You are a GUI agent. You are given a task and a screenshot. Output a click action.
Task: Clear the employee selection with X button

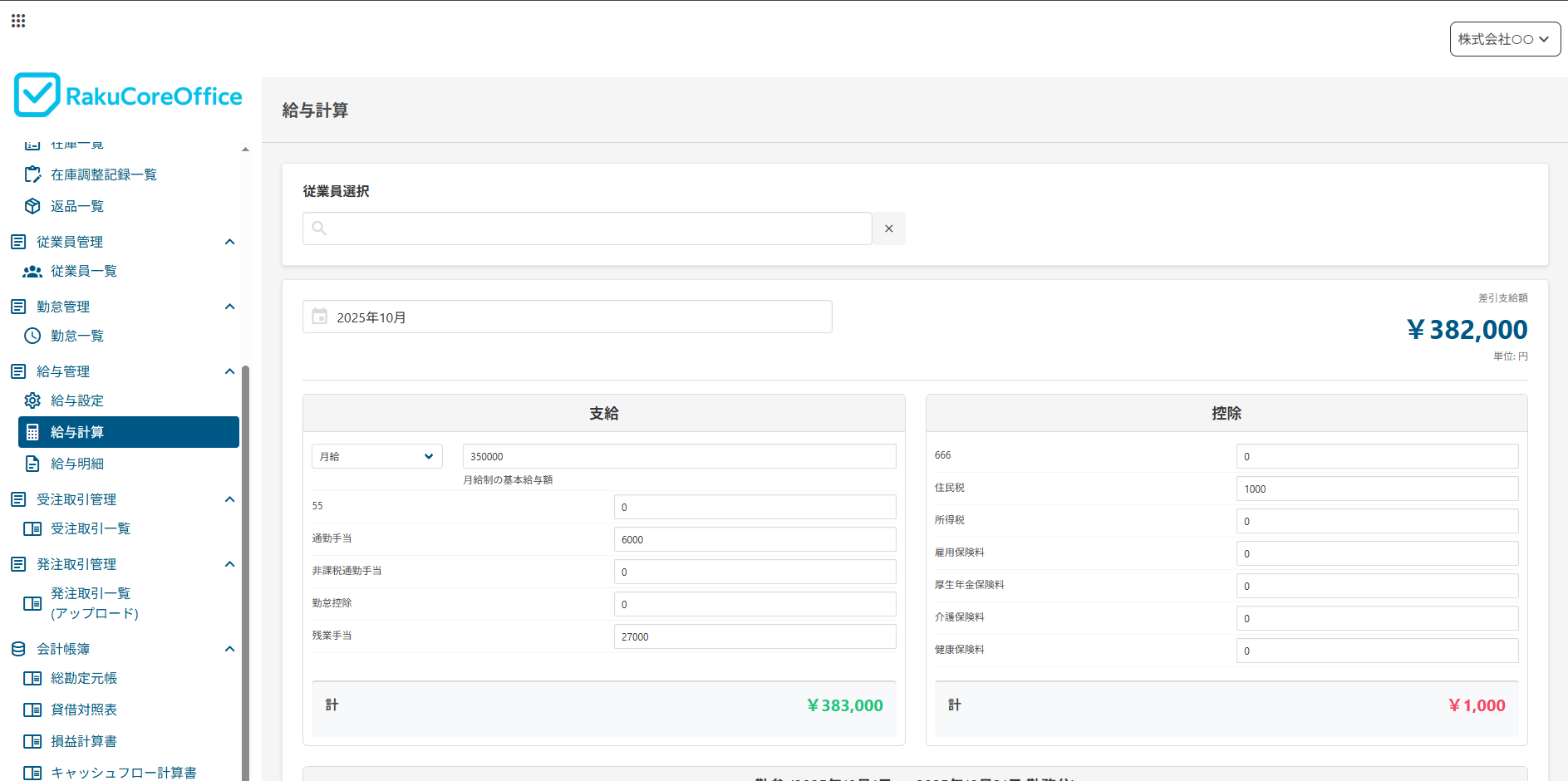click(x=888, y=228)
